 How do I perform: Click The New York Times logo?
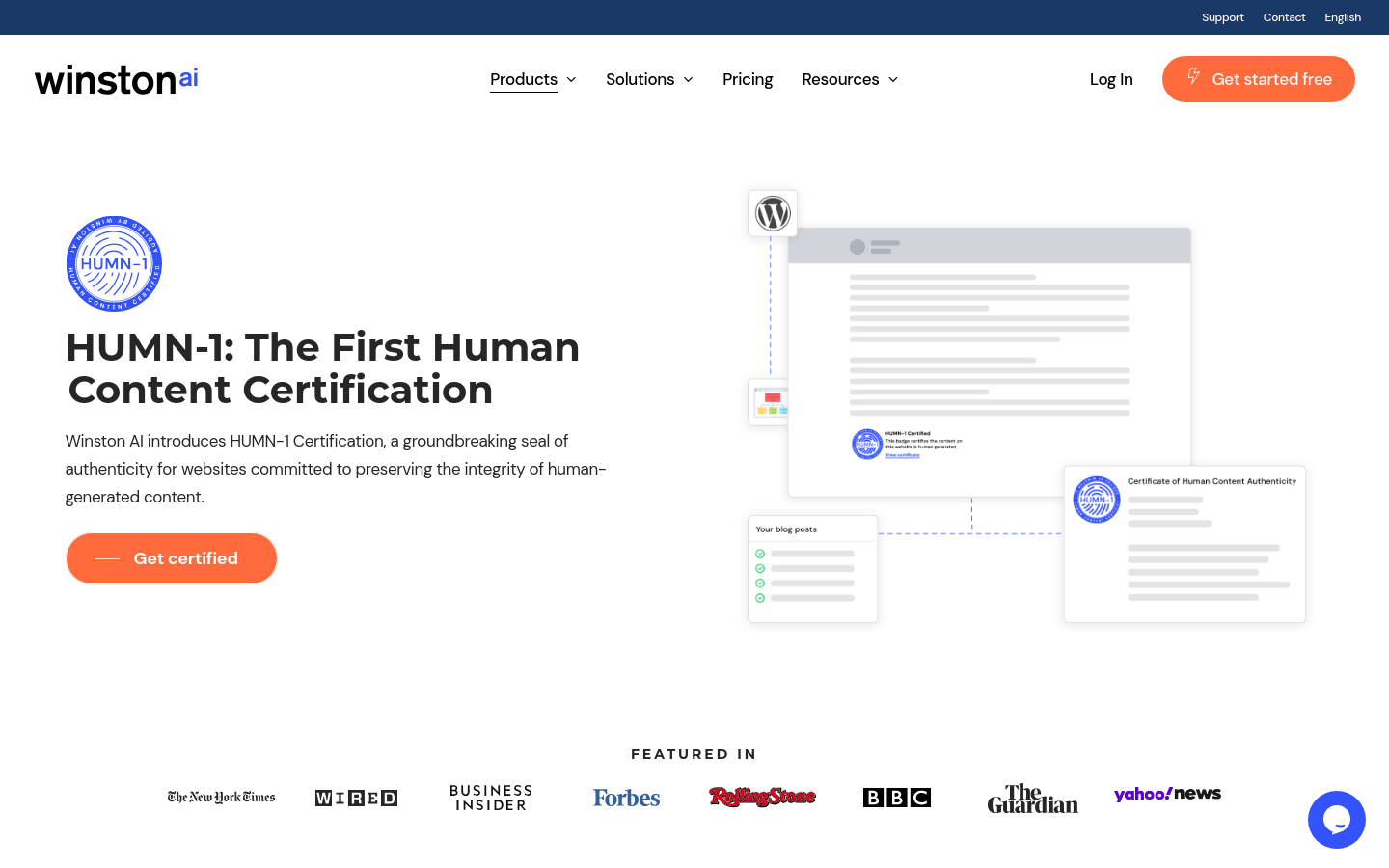pyautogui.click(x=221, y=798)
